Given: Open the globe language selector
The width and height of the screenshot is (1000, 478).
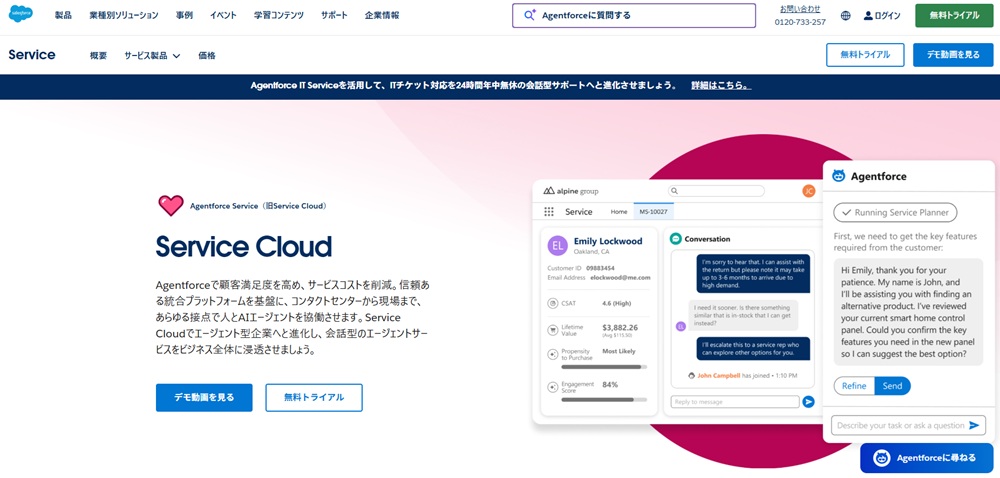Looking at the screenshot, I should click(846, 16).
